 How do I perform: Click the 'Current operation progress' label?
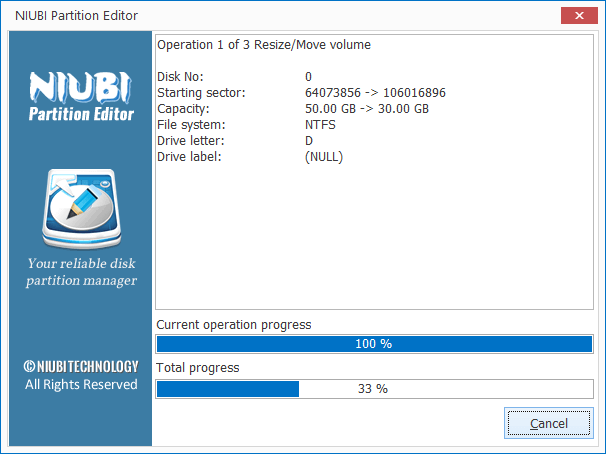(233, 325)
